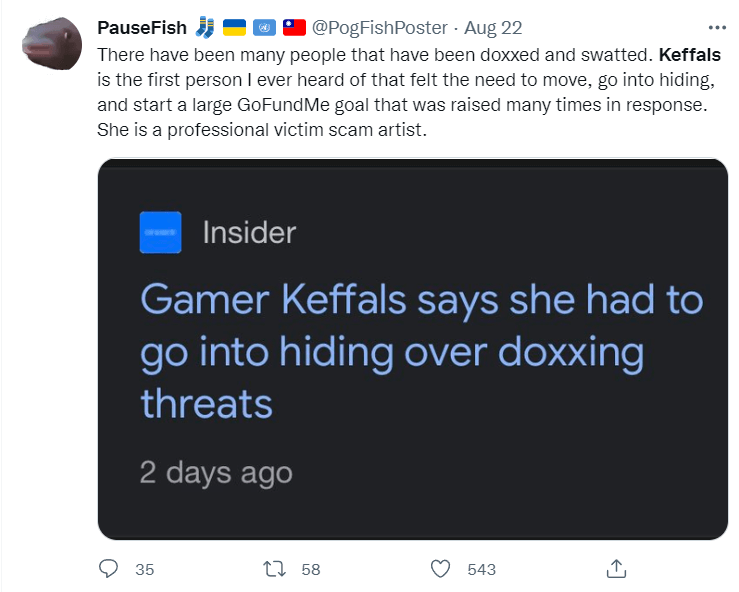Click the Ukraine flag emoji in name
The height and width of the screenshot is (592, 739).
click(x=234, y=27)
